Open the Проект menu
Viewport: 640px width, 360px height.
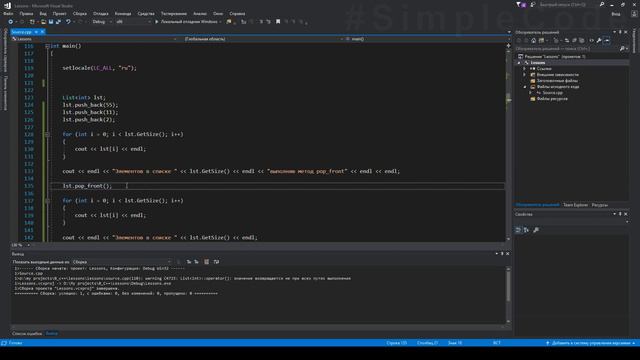60,13
